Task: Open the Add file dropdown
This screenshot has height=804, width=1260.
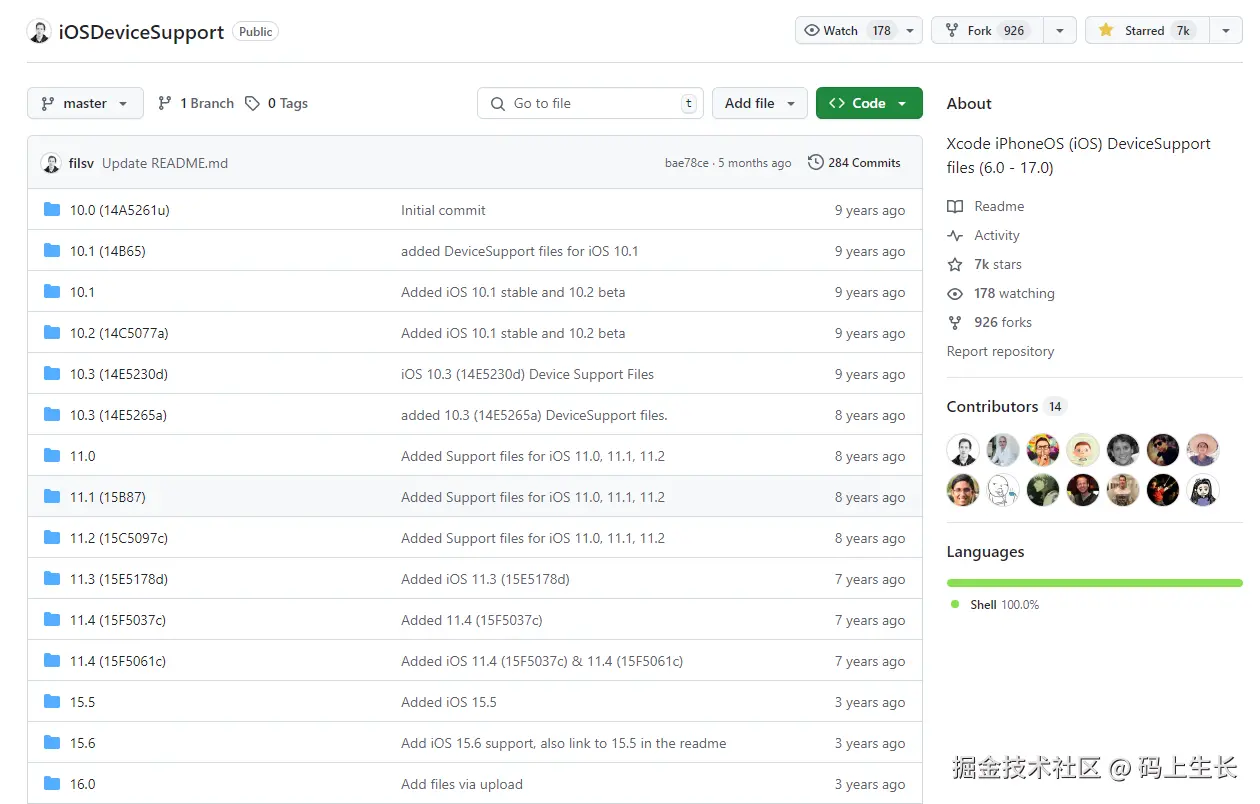Action: coord(760,103)
